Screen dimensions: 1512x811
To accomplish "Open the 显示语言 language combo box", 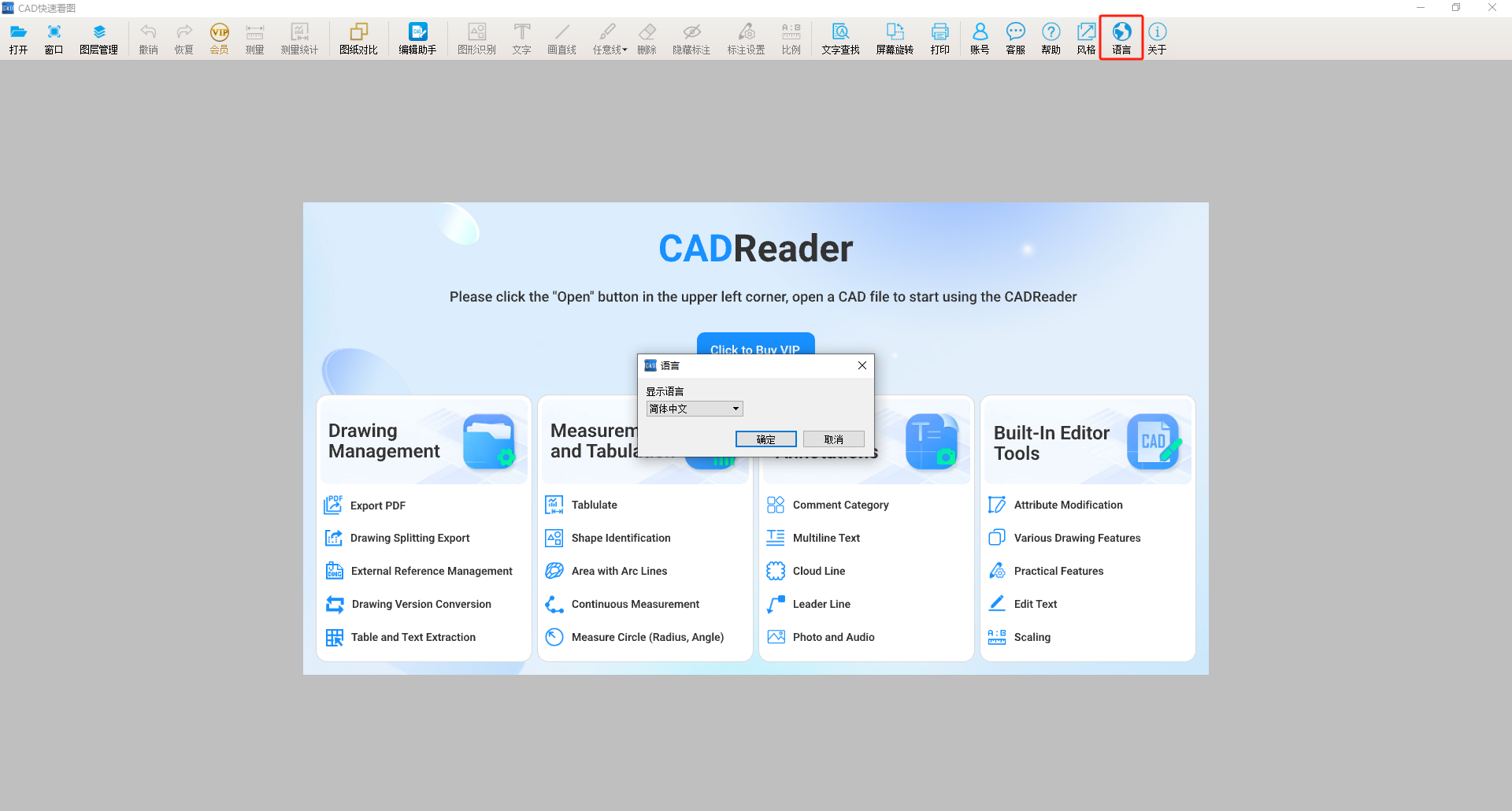I will click(x=695, y=409).
